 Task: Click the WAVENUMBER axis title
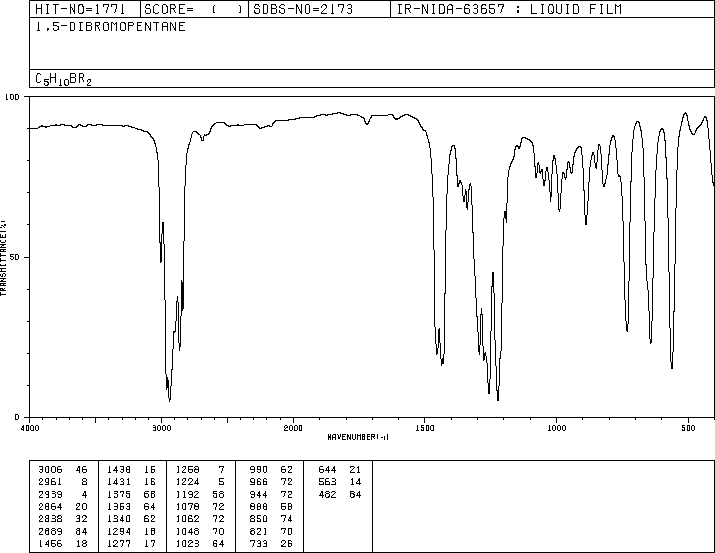358,437
